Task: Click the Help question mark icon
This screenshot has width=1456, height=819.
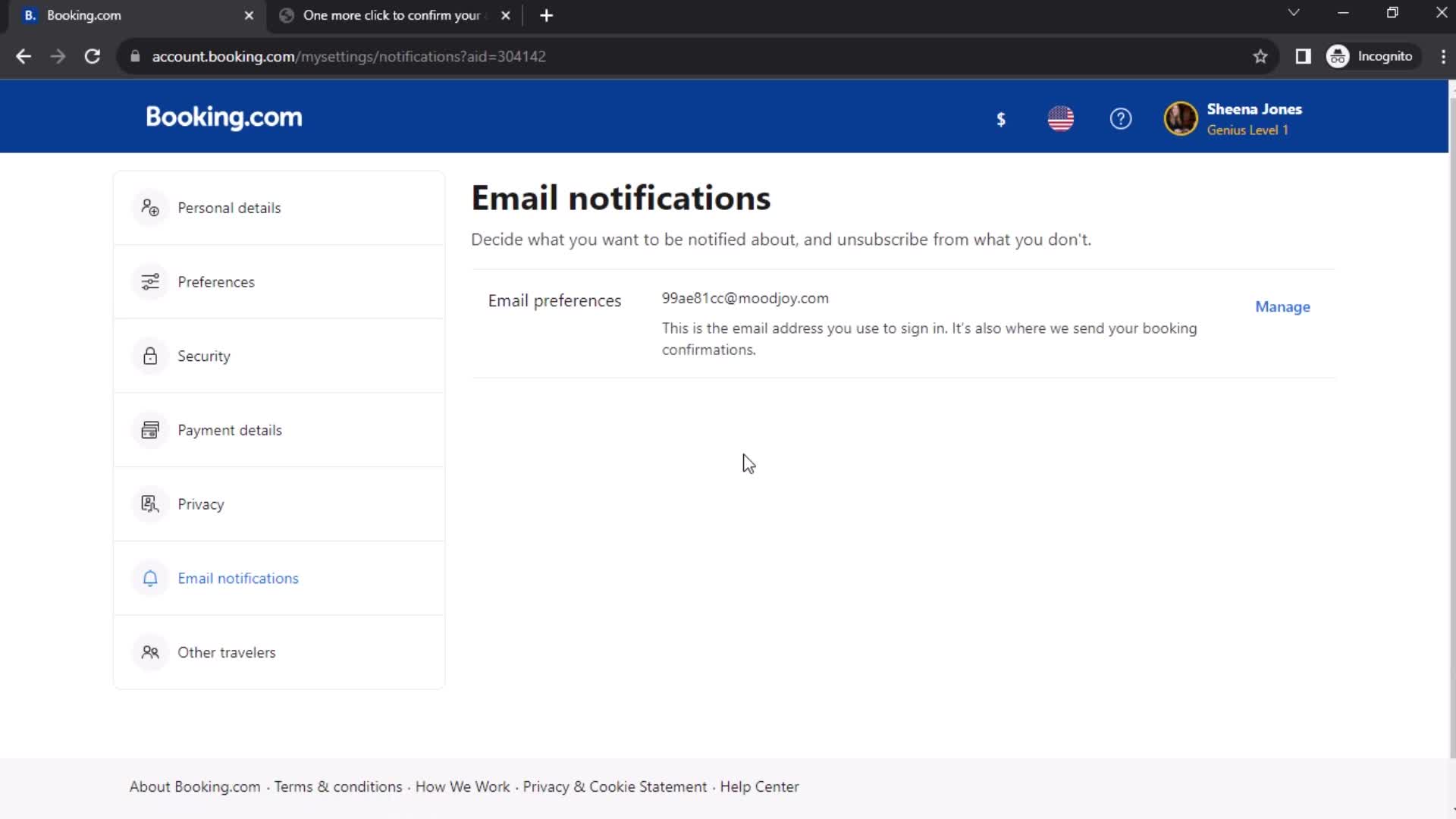Action: (1120, 119)
